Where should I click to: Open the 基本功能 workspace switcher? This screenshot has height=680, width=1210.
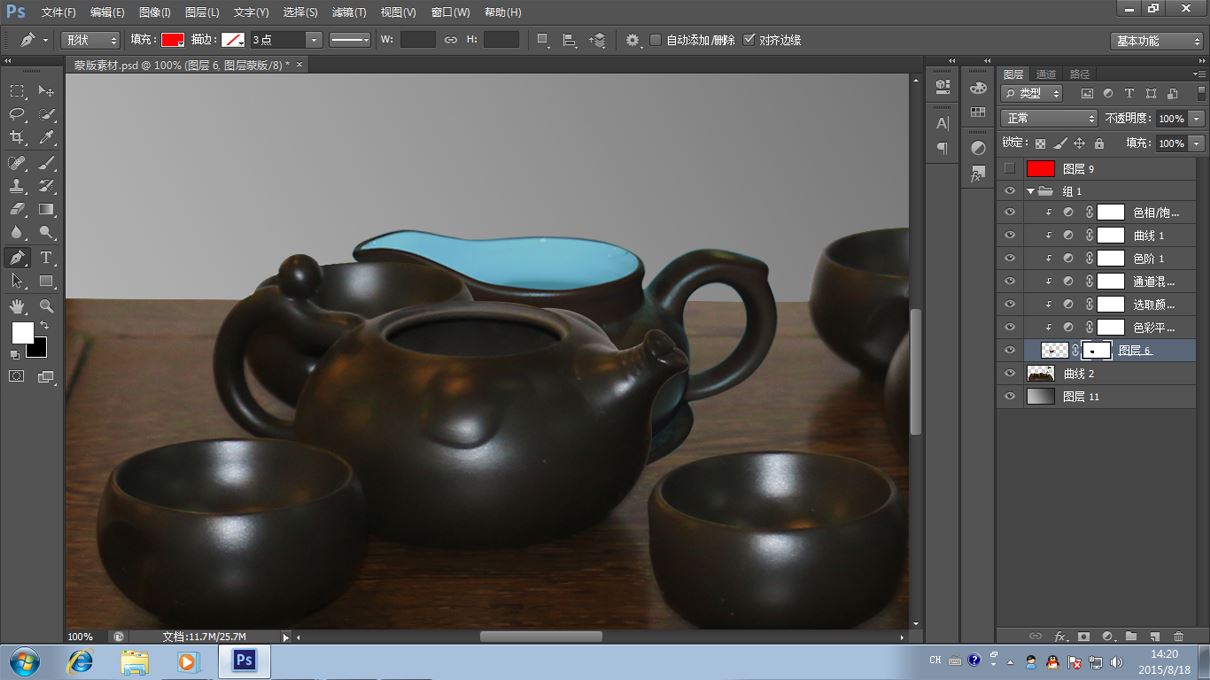1156,41
